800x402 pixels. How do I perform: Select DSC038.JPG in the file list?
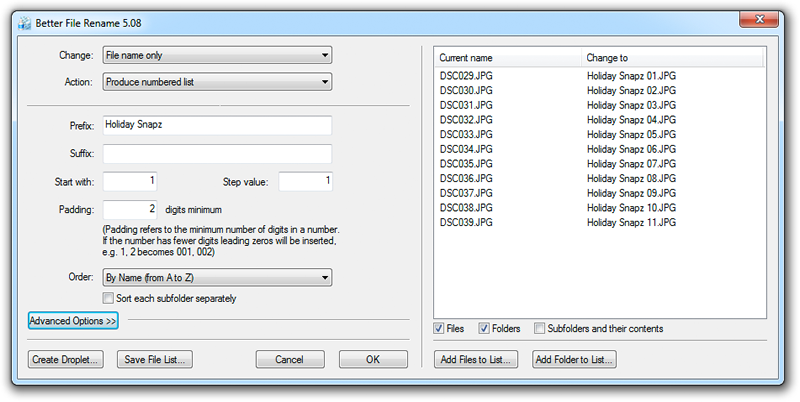[466, 208]
